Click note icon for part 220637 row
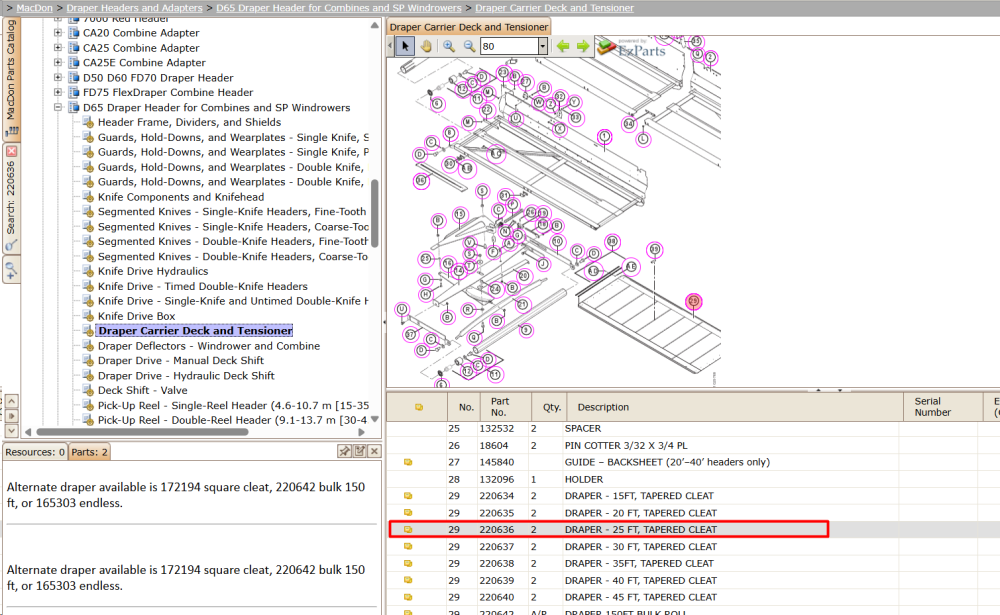1000x615 pixels. point(408,547)
